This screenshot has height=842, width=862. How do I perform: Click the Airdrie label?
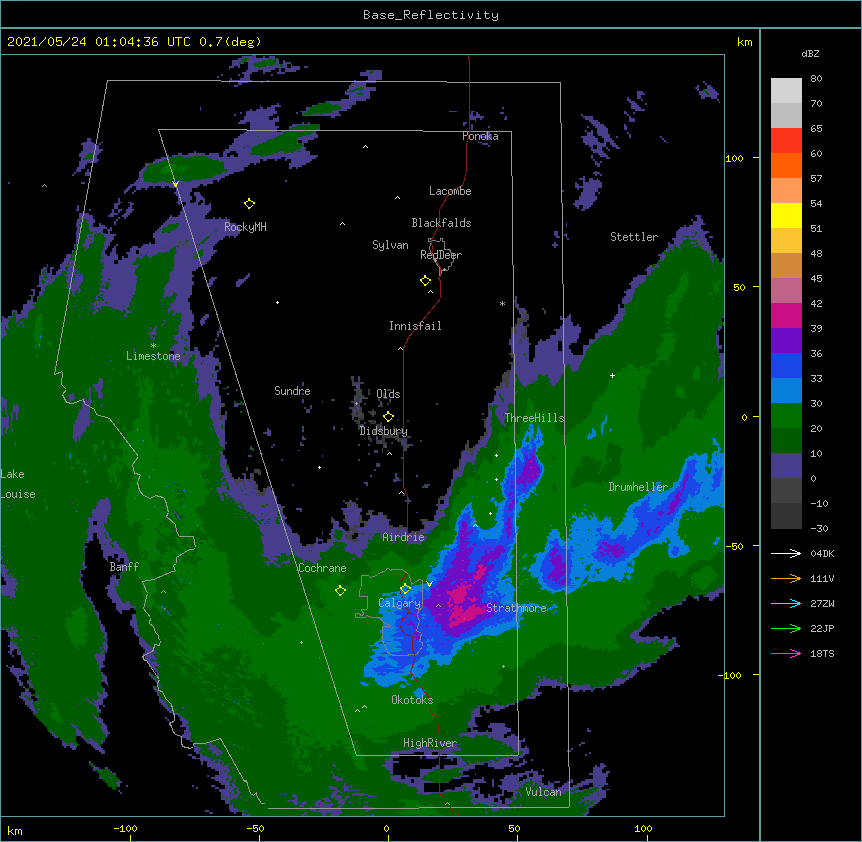(404, 537)
